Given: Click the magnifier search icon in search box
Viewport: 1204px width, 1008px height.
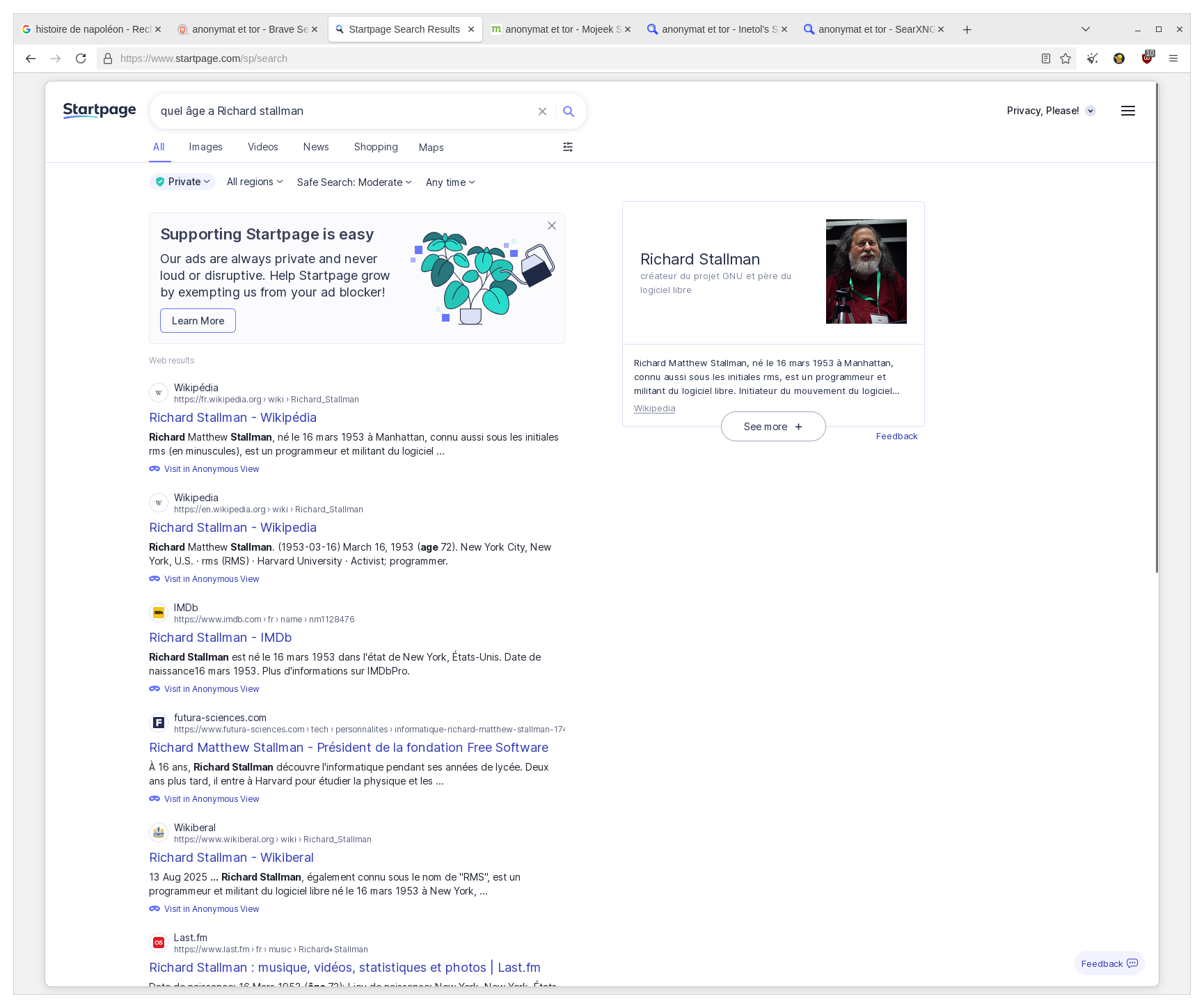Looking at the screenshot, I should click(568, 111).
